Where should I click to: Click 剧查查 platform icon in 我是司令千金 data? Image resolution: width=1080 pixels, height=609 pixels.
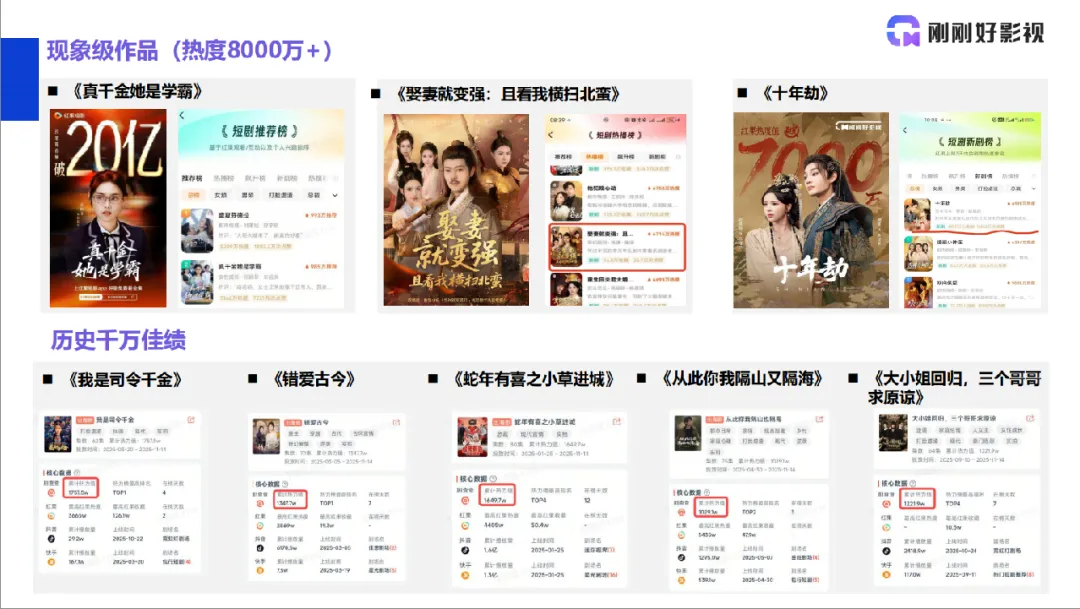pos(50,493)
